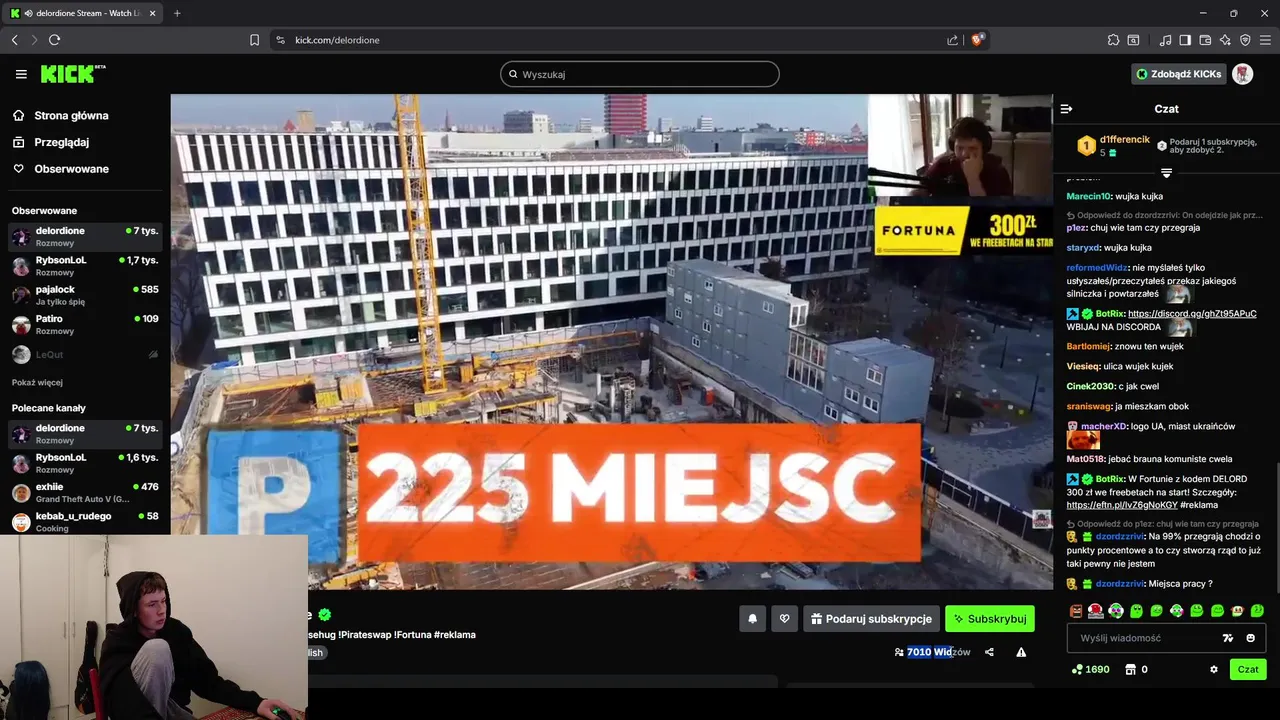This screenshot has height=720, width=1280.
Task: Click Brave Shields lion icon in address bar
Action: coord(977,40)
